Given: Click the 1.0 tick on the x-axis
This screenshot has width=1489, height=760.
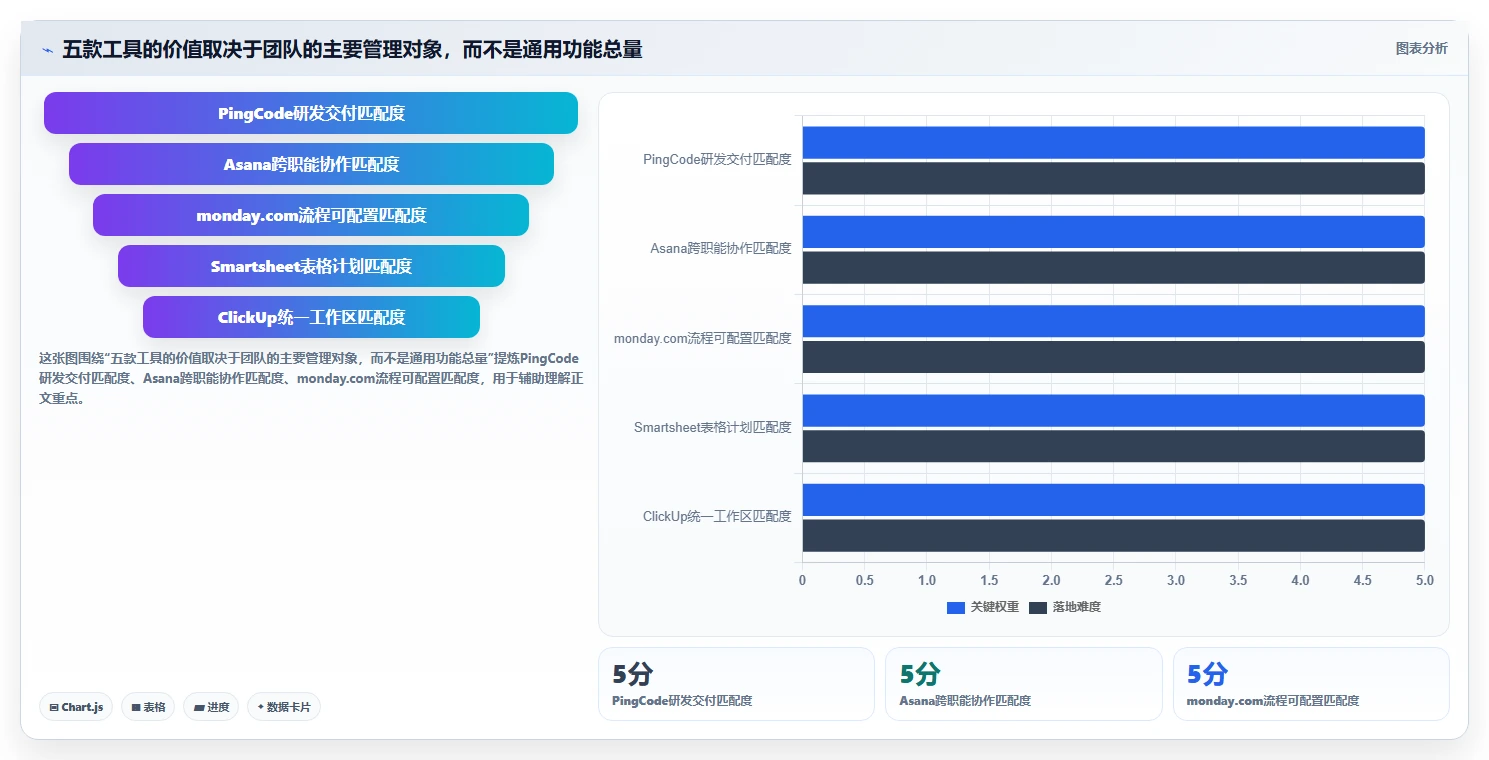Looking at the screenshot, I should [x=927, y=580].
